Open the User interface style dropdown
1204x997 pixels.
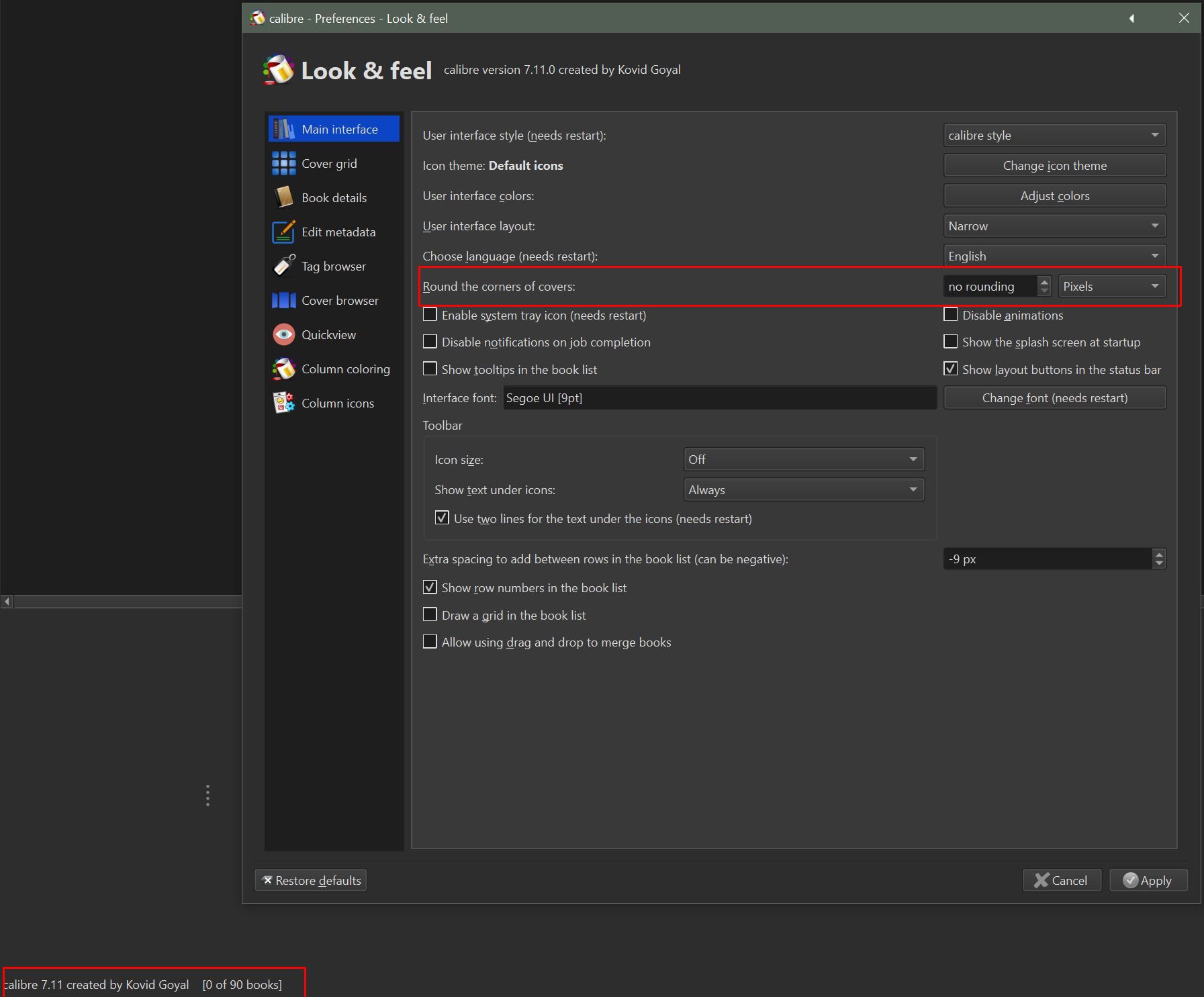click(x=1054, y=135)
